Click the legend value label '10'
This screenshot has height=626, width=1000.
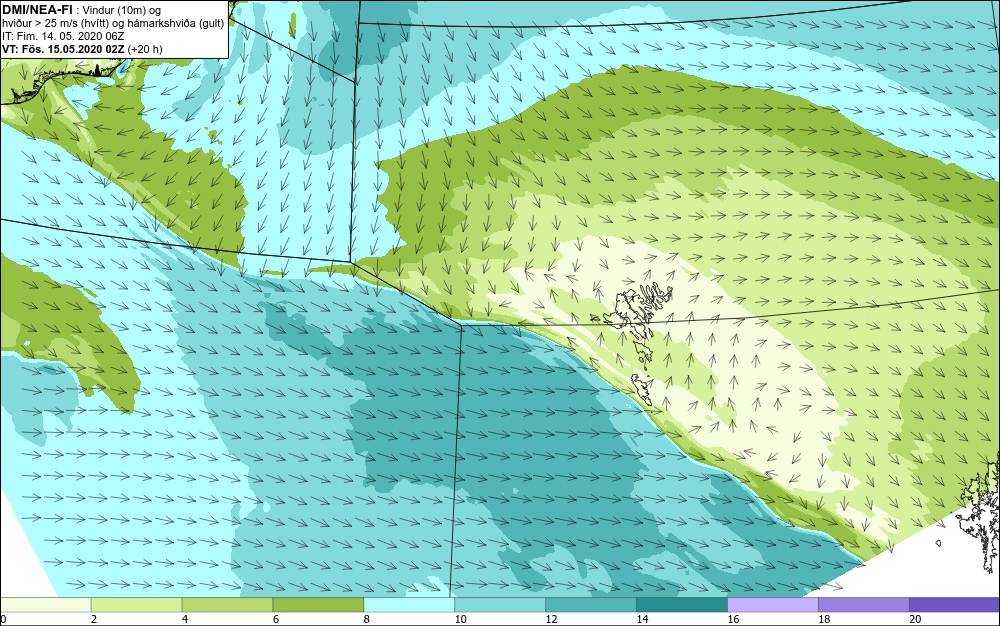(x=460, y=619)
